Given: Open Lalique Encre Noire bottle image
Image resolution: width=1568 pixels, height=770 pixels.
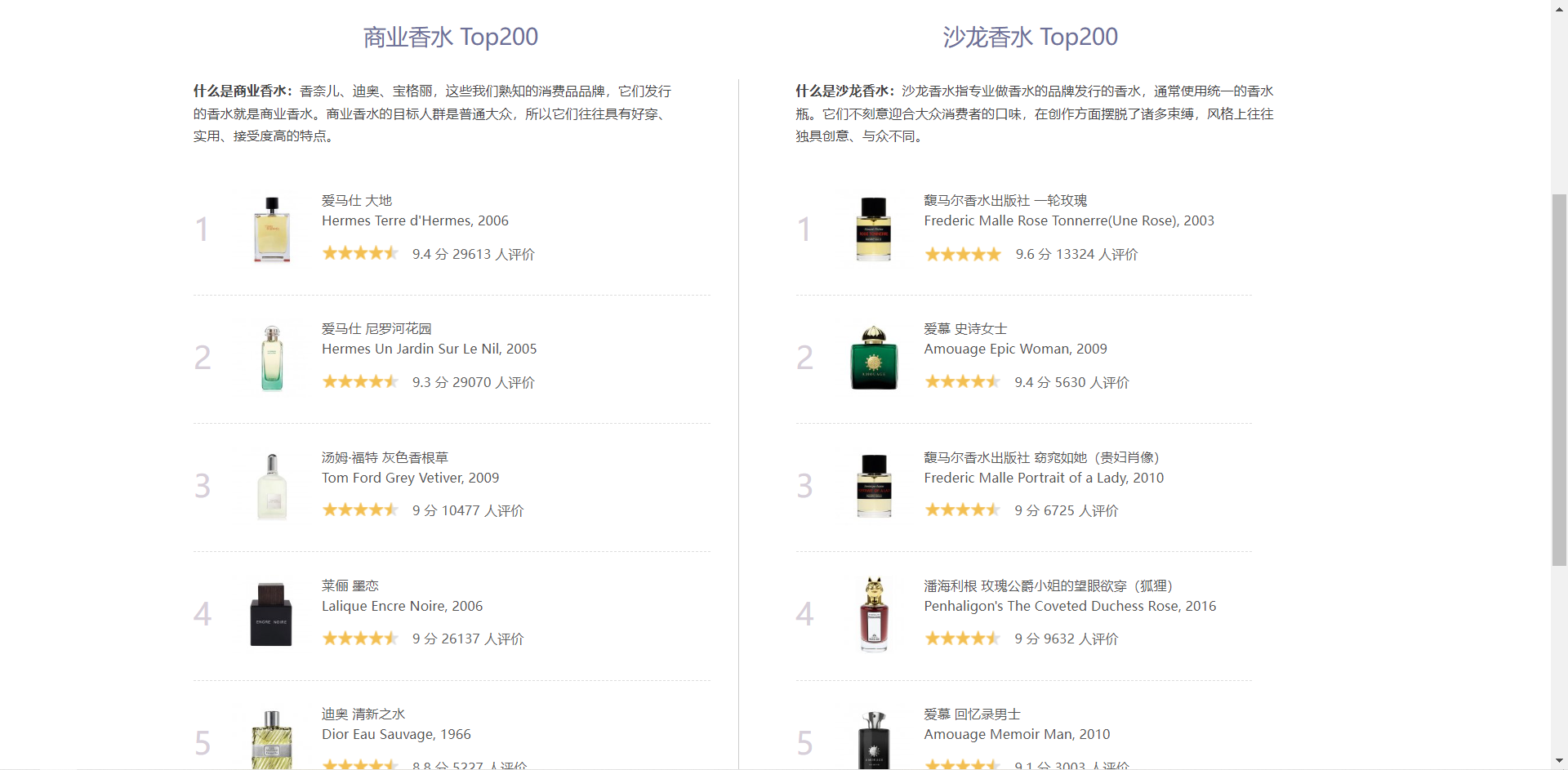Looking at the screenshot, I should [x=272, y=615].
